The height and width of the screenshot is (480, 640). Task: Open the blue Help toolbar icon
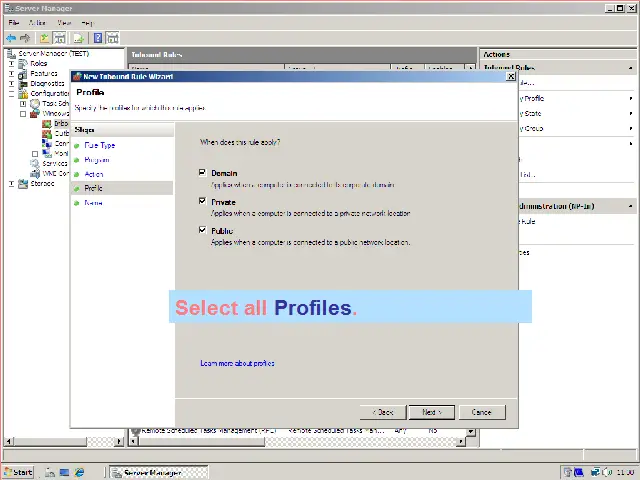(98, 38)
